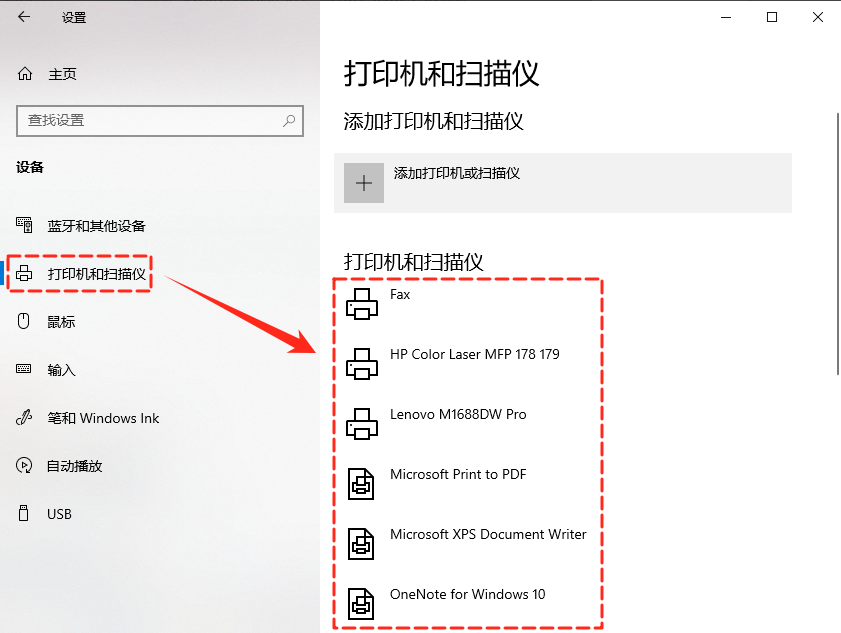Click the 鼠标 mouse icon

coord(24,321)
